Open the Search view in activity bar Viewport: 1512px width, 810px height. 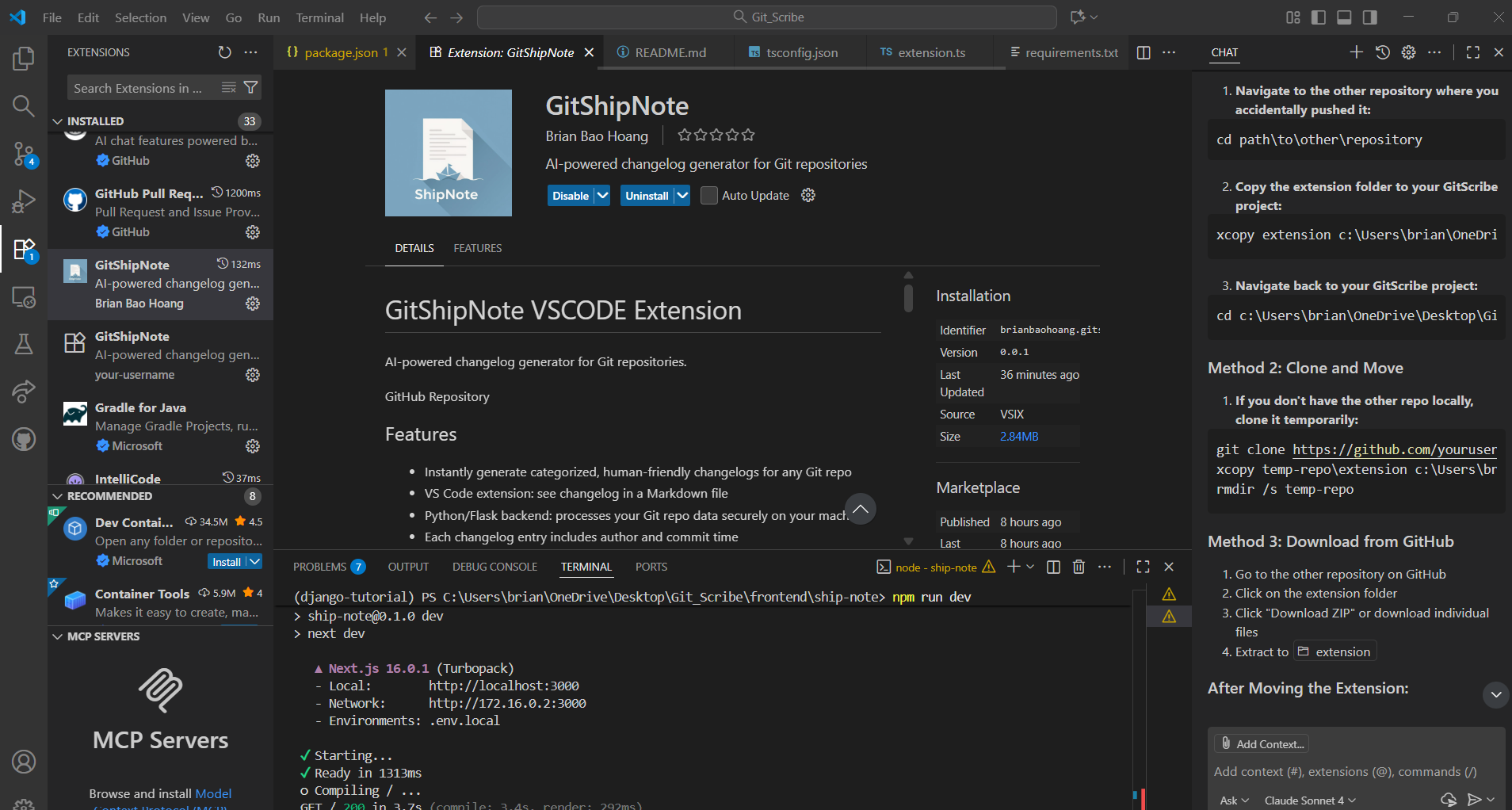pos(24,106)
